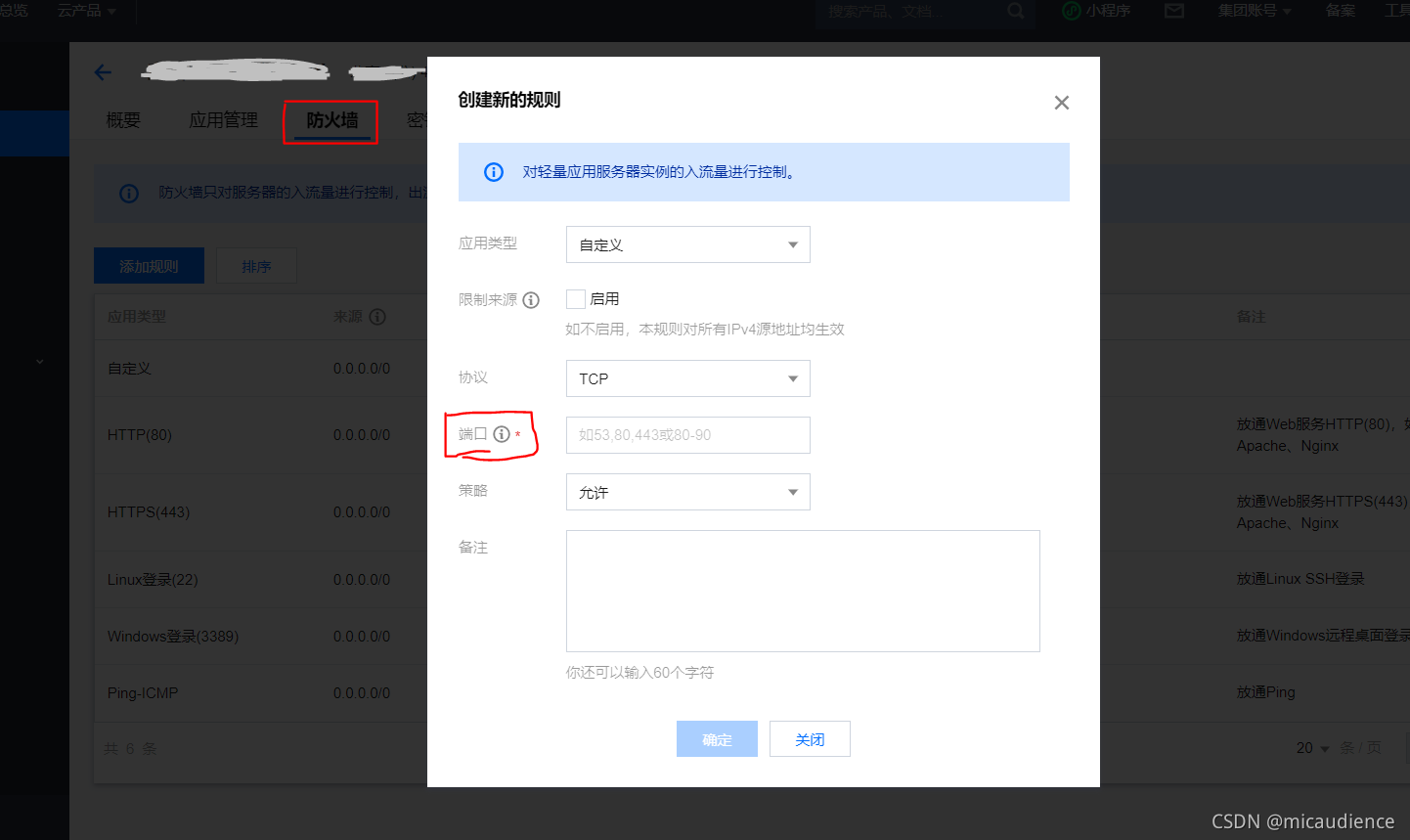
Task: Open 备案 in the top navigation
Action: coord(1341,11)
